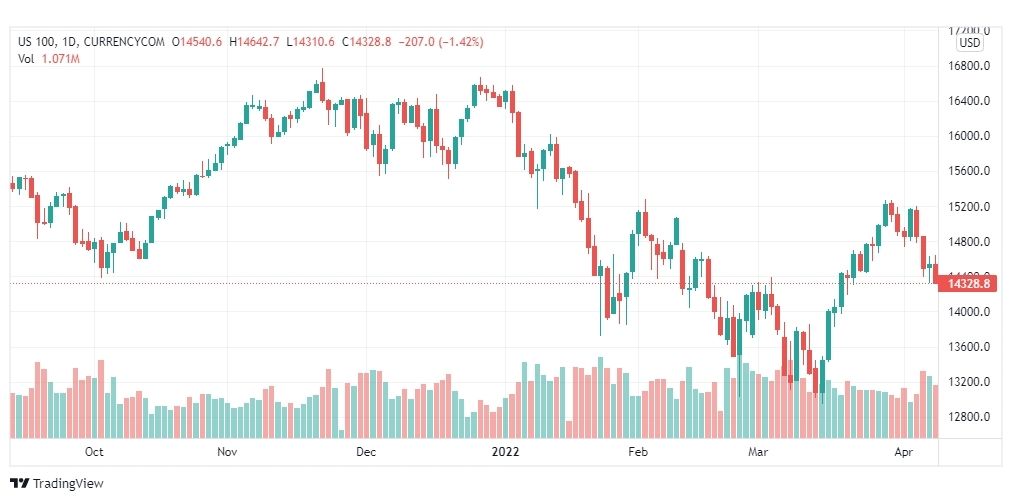1012x501 pixels.
Task: Click the CURRENCYCOM exchange label
Action: pos(124,42)
